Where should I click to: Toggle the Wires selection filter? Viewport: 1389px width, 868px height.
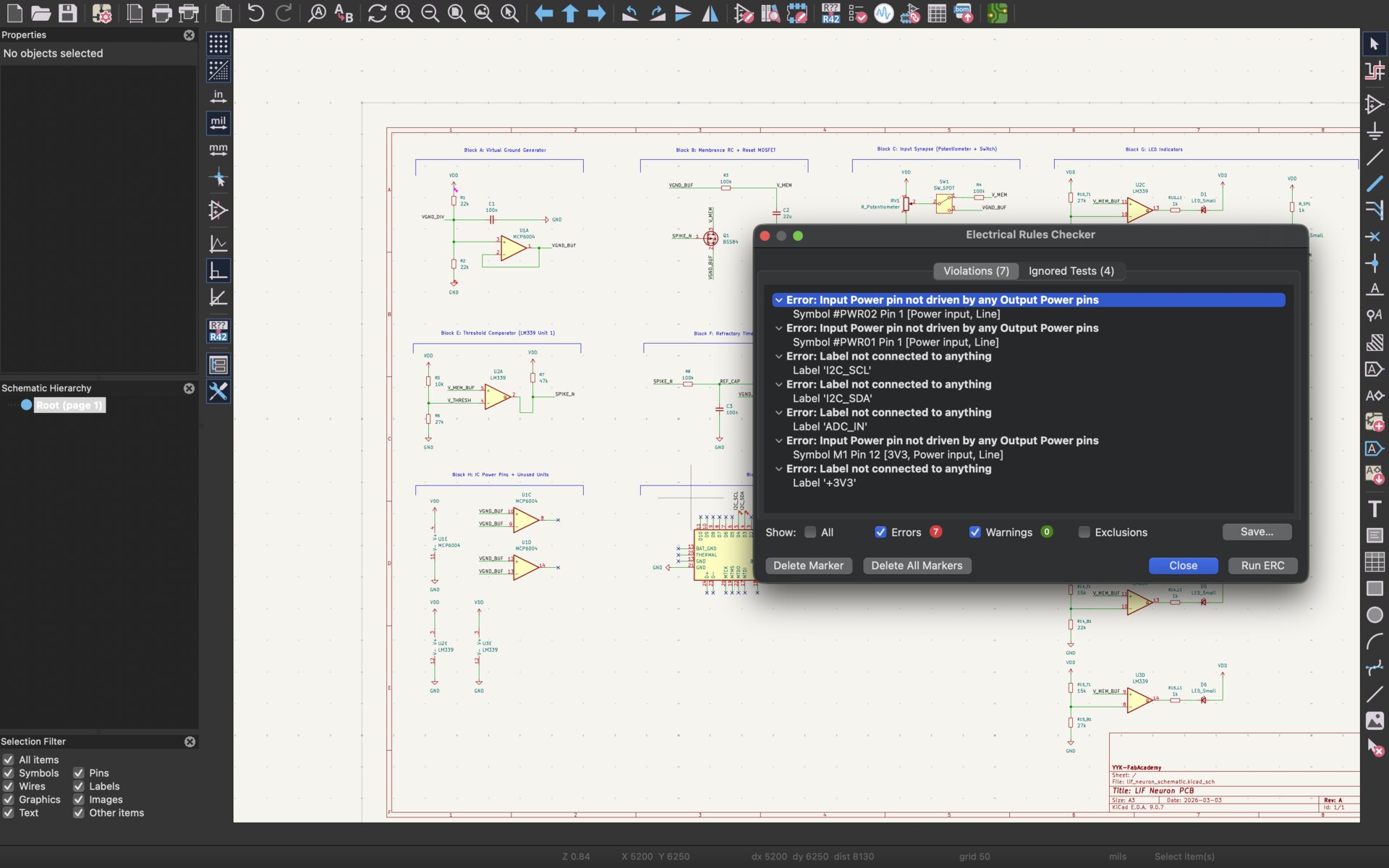tap(9, 786)
